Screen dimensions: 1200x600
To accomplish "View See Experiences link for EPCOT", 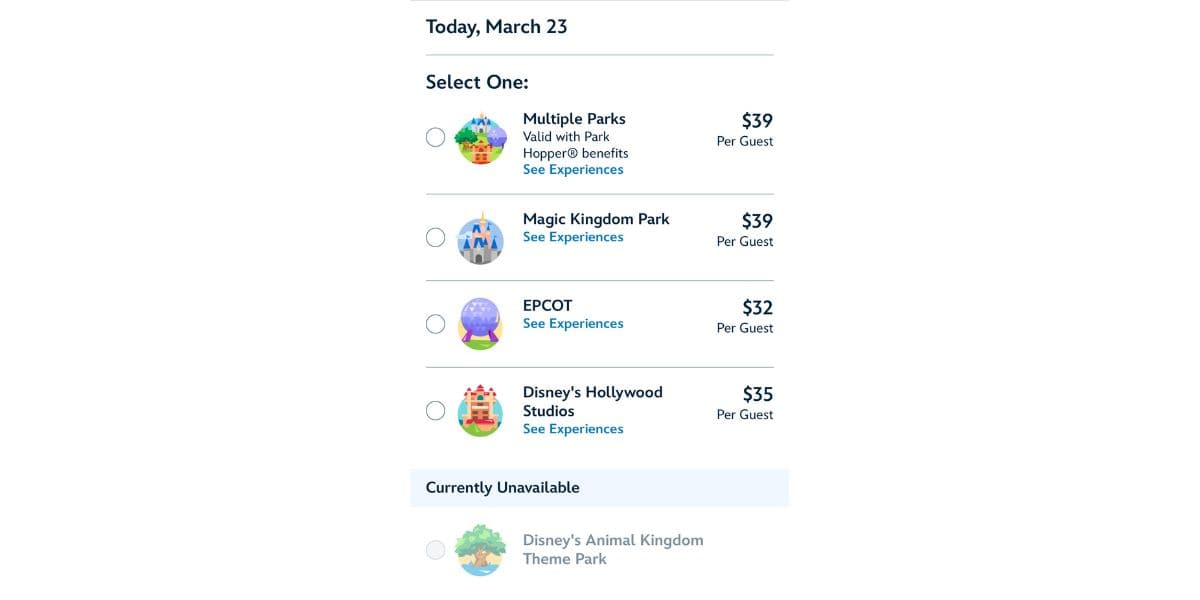I will (x=573, y=324).
